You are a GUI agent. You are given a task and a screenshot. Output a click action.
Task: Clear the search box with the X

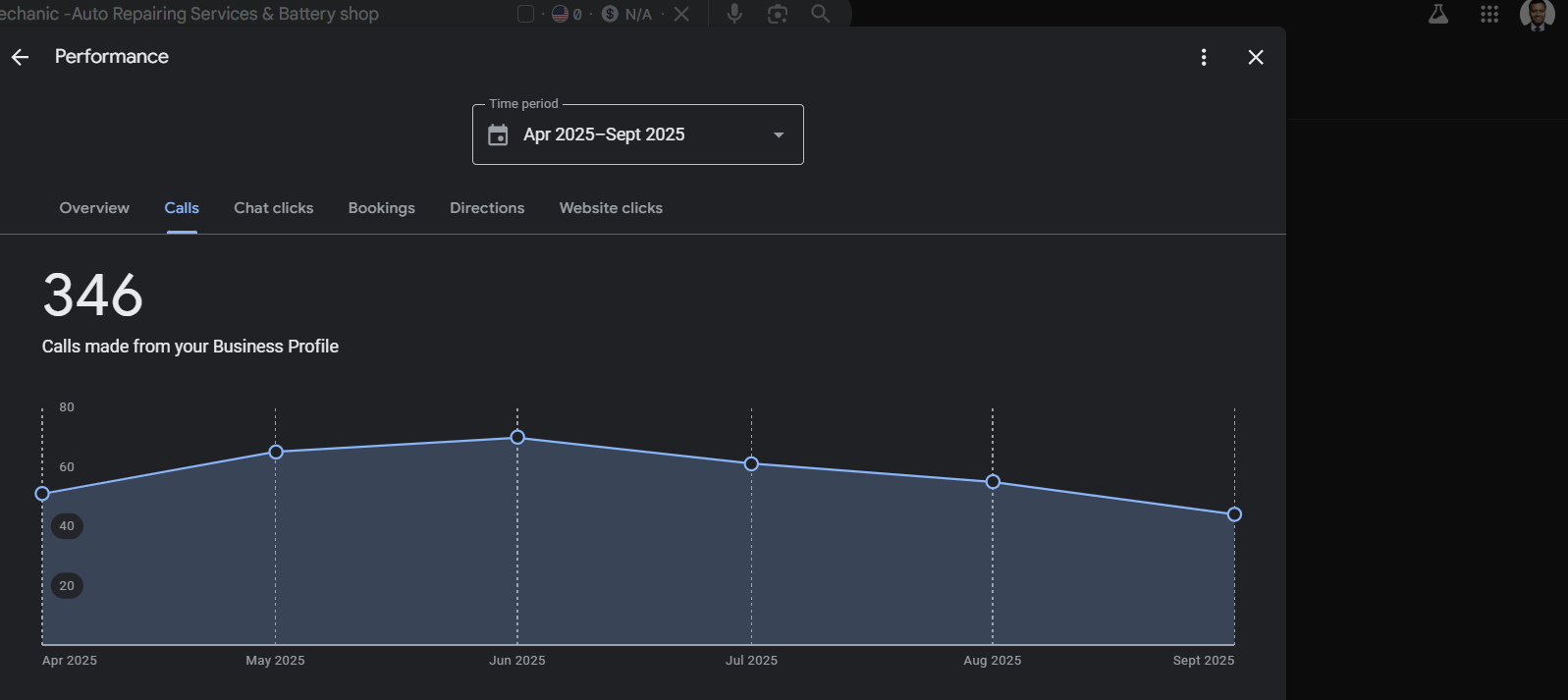point(681,14)
